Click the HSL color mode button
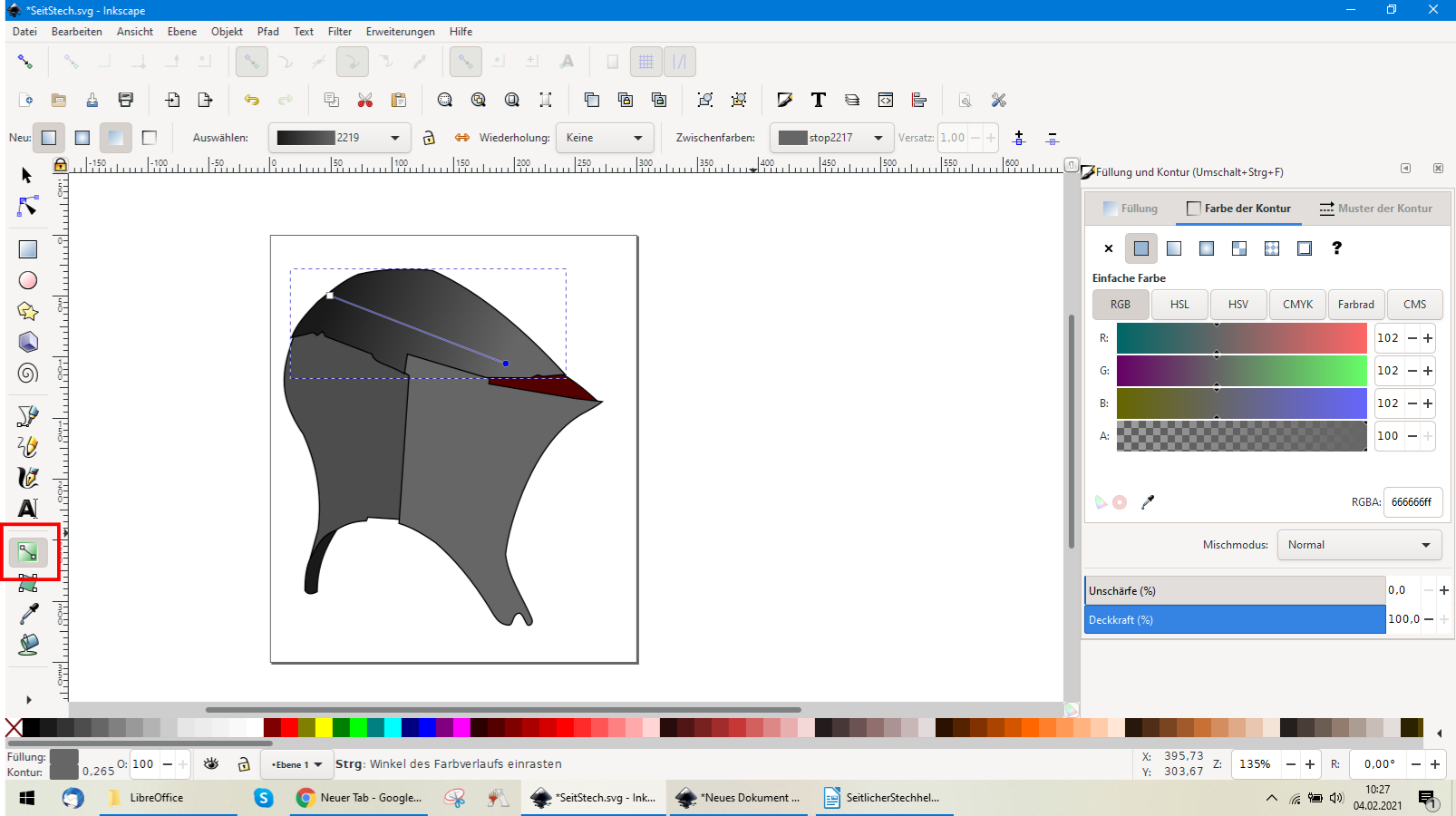The width and height of the screenshot is (1456, 816). tap(1179, 305)
